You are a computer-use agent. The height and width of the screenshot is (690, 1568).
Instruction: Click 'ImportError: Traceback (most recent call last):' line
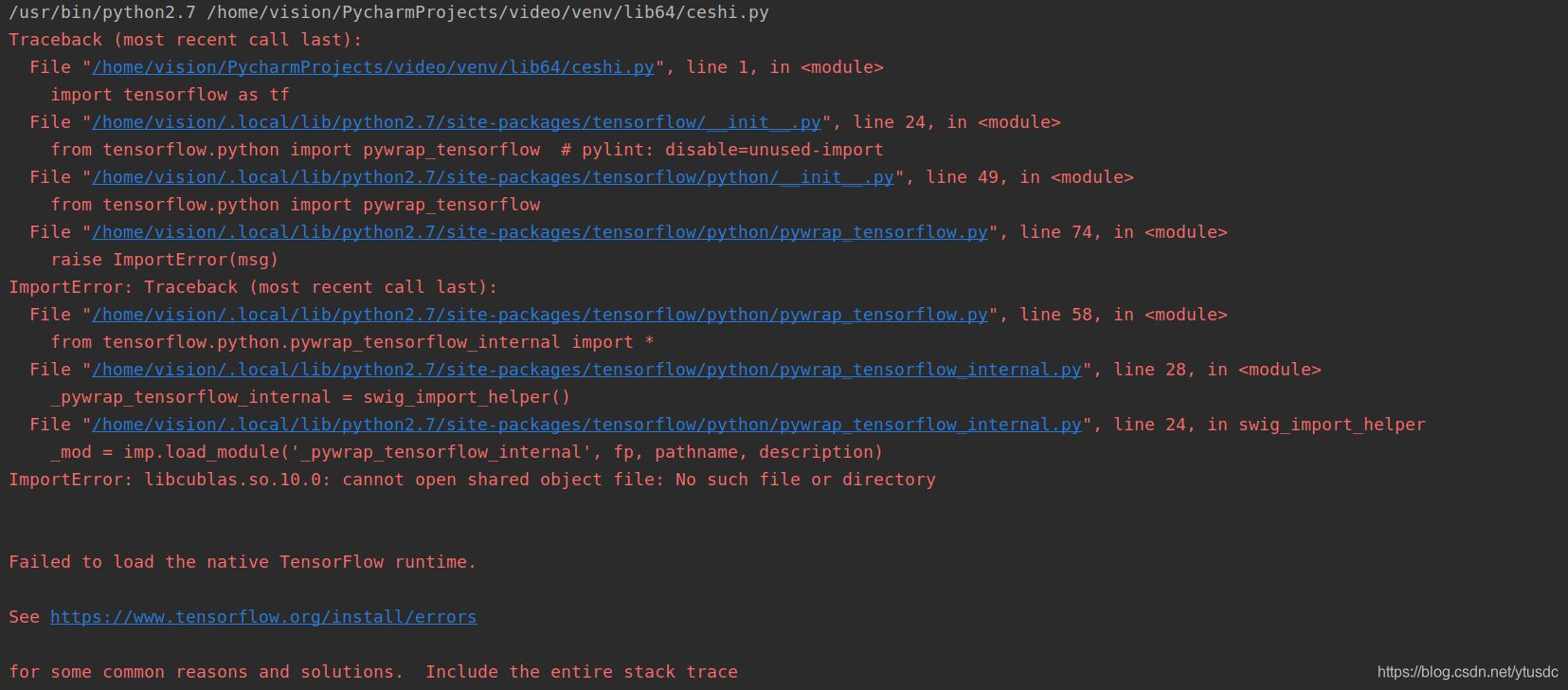click(253, 287)
